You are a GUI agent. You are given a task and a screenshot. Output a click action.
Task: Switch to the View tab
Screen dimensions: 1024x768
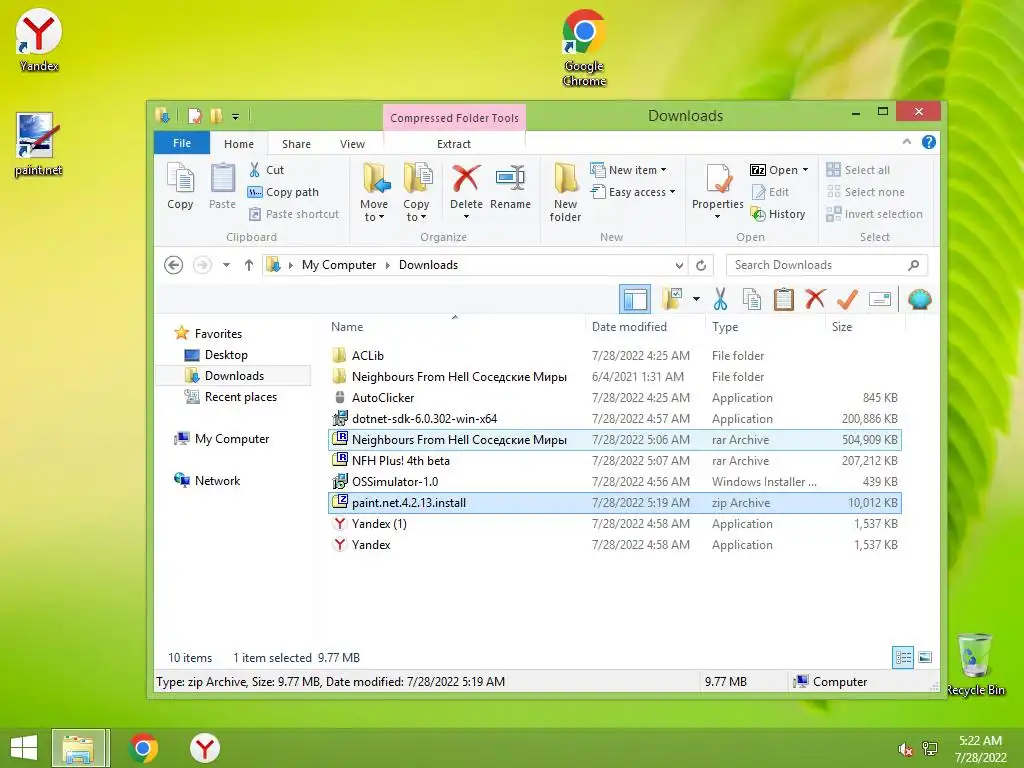pyautogui.click(x=352, y=144)
